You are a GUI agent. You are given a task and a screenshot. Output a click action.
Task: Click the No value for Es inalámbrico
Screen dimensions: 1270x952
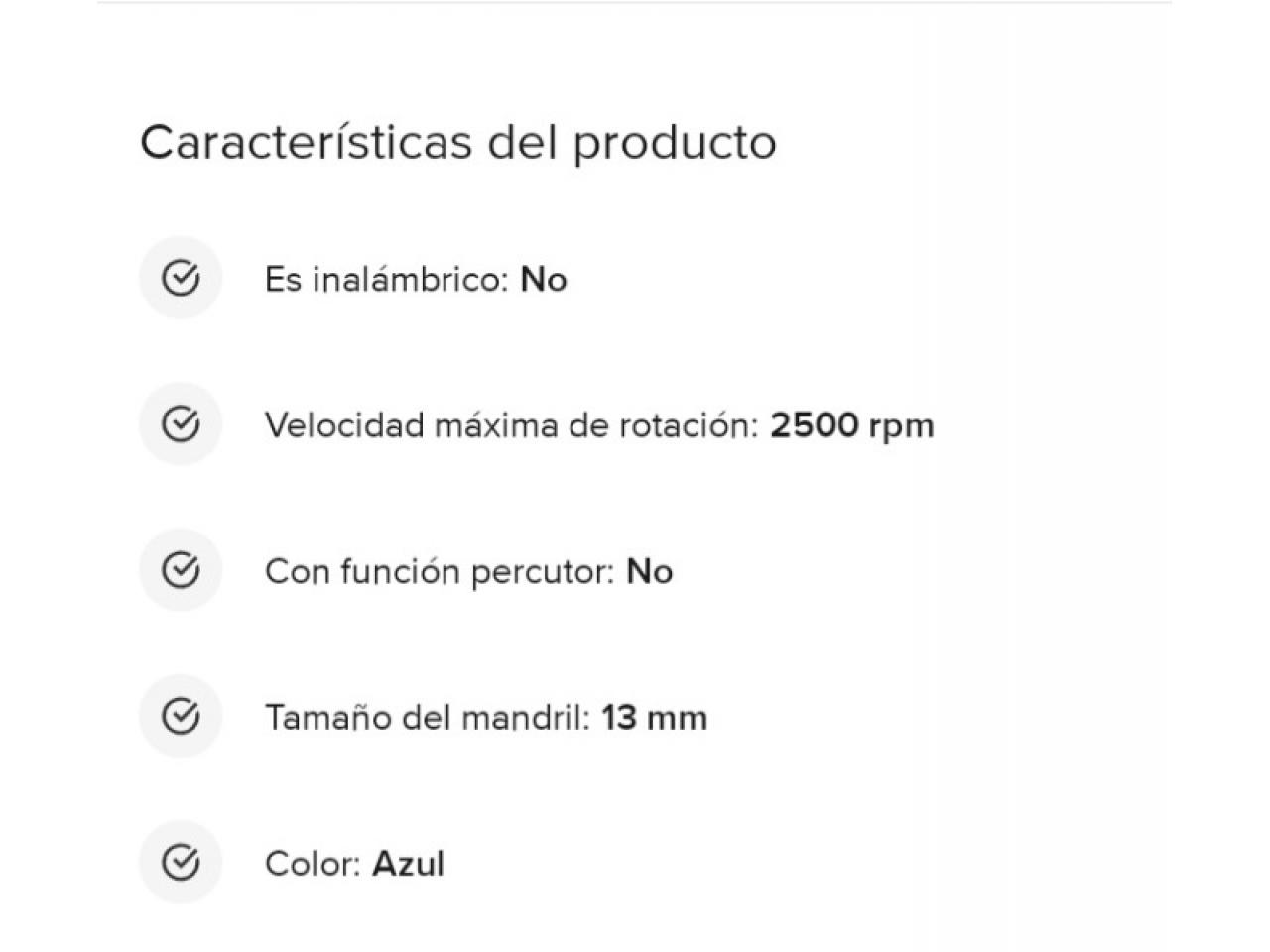point(544,280)
